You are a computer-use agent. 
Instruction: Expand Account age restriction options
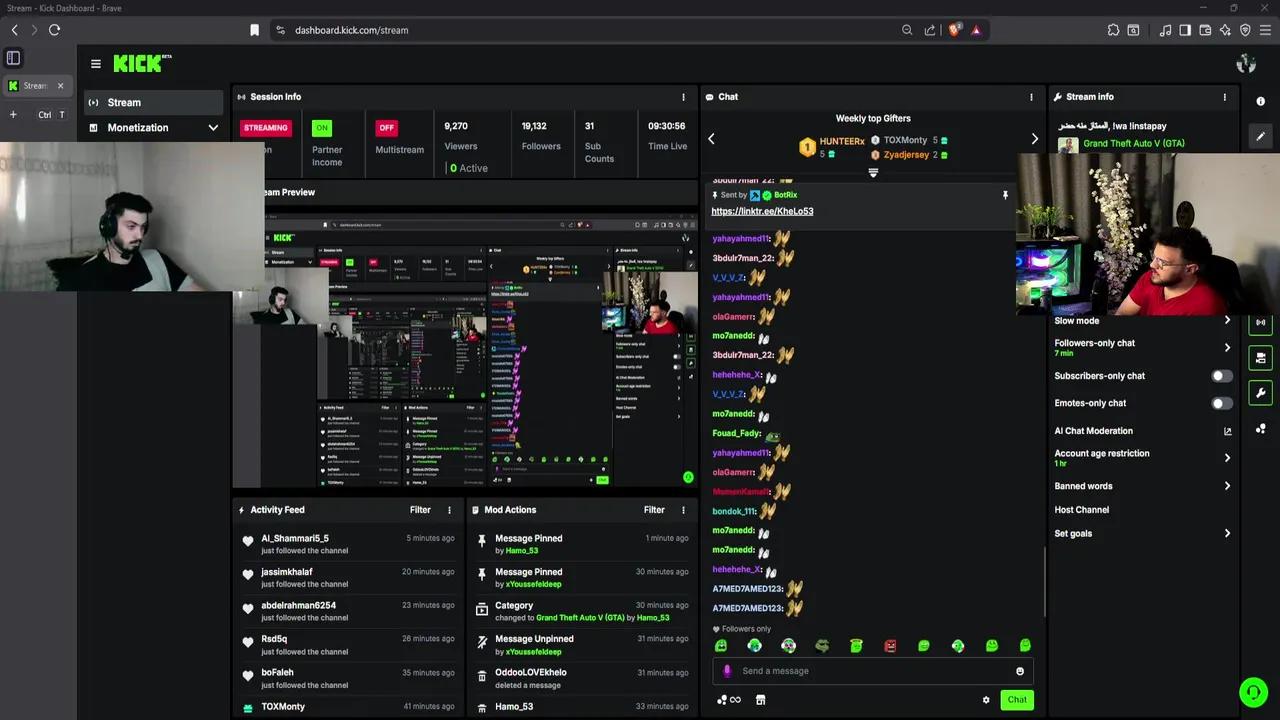[1227, 458]
